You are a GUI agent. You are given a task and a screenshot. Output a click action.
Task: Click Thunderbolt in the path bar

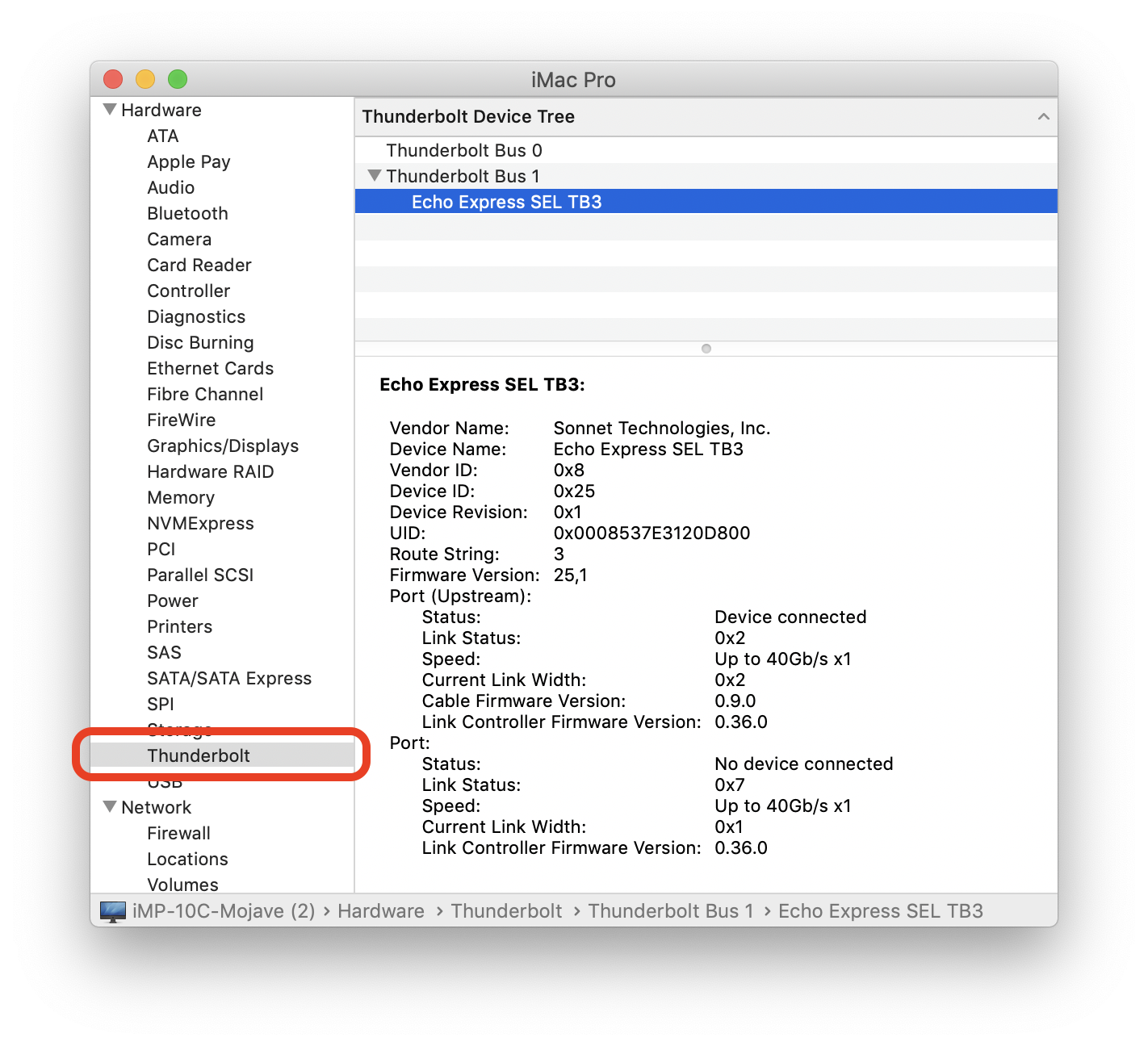click(506, 911)
